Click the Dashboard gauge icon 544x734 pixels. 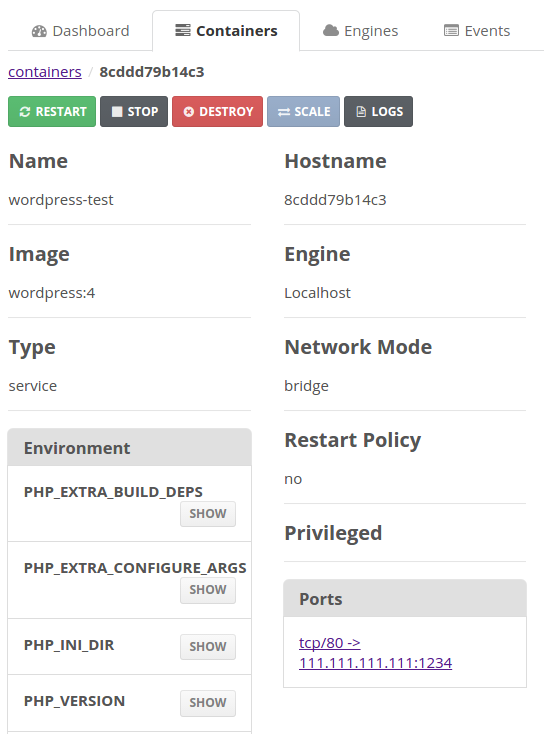[x=39, y=31]
